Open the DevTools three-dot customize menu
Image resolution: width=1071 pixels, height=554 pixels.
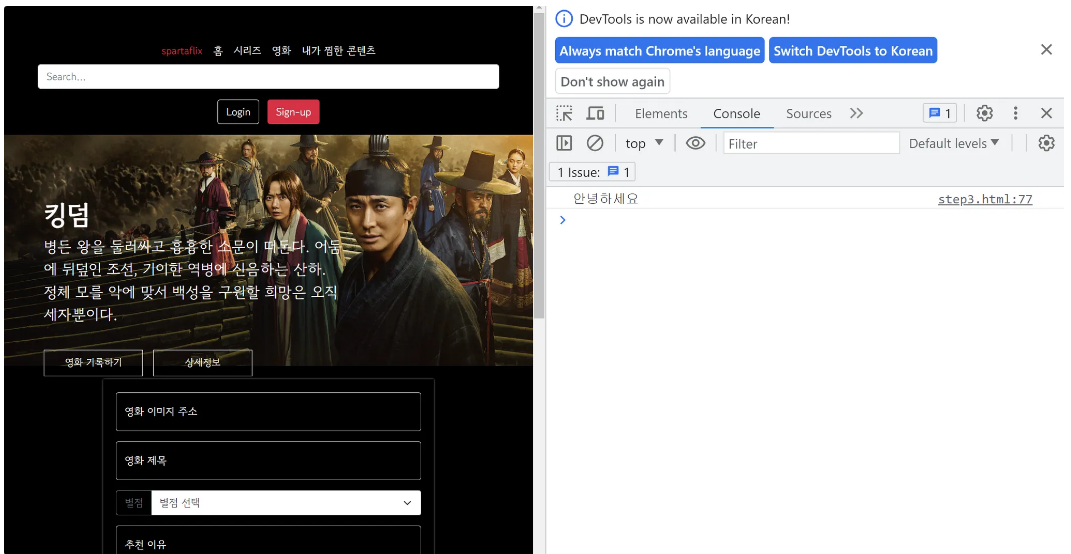[x=1016, y=113]
